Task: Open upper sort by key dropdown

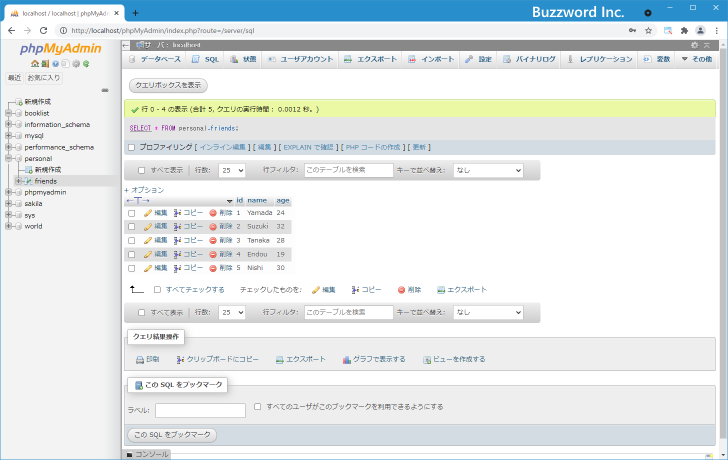Action: coord(488,170)
